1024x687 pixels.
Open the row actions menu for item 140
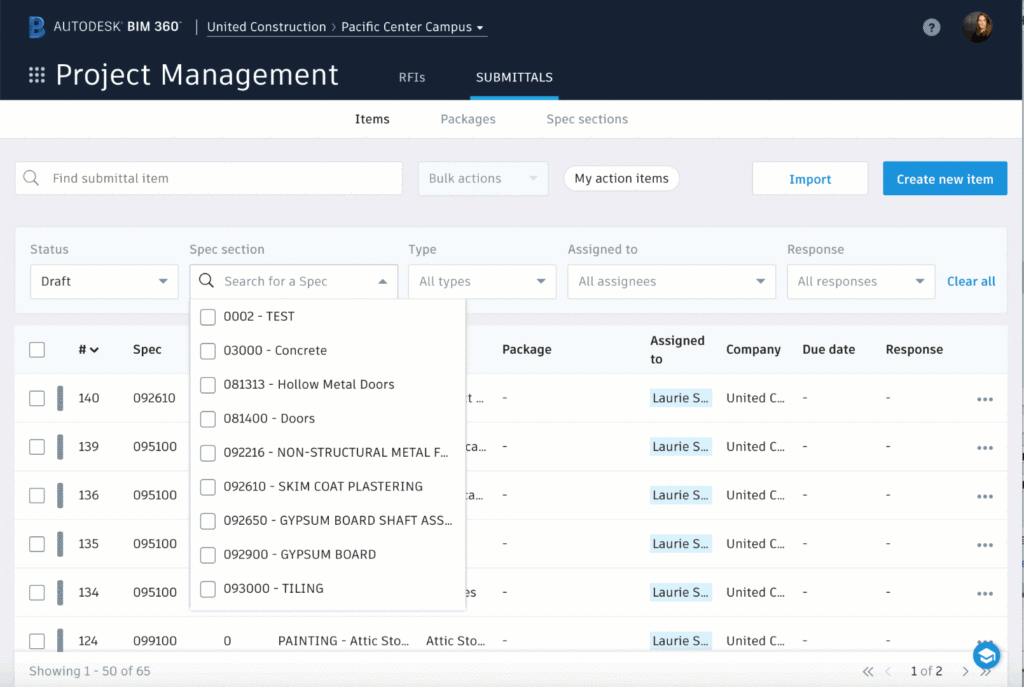tap(985, 398)
